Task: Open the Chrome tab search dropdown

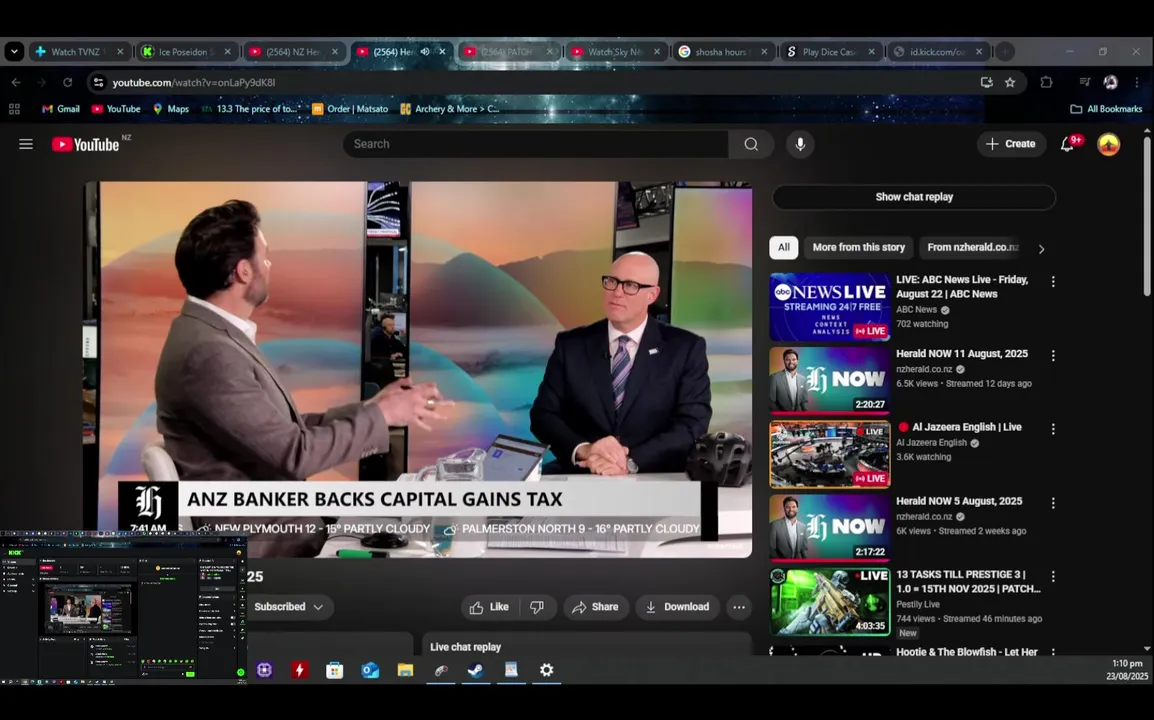Action: coord(14,52)
